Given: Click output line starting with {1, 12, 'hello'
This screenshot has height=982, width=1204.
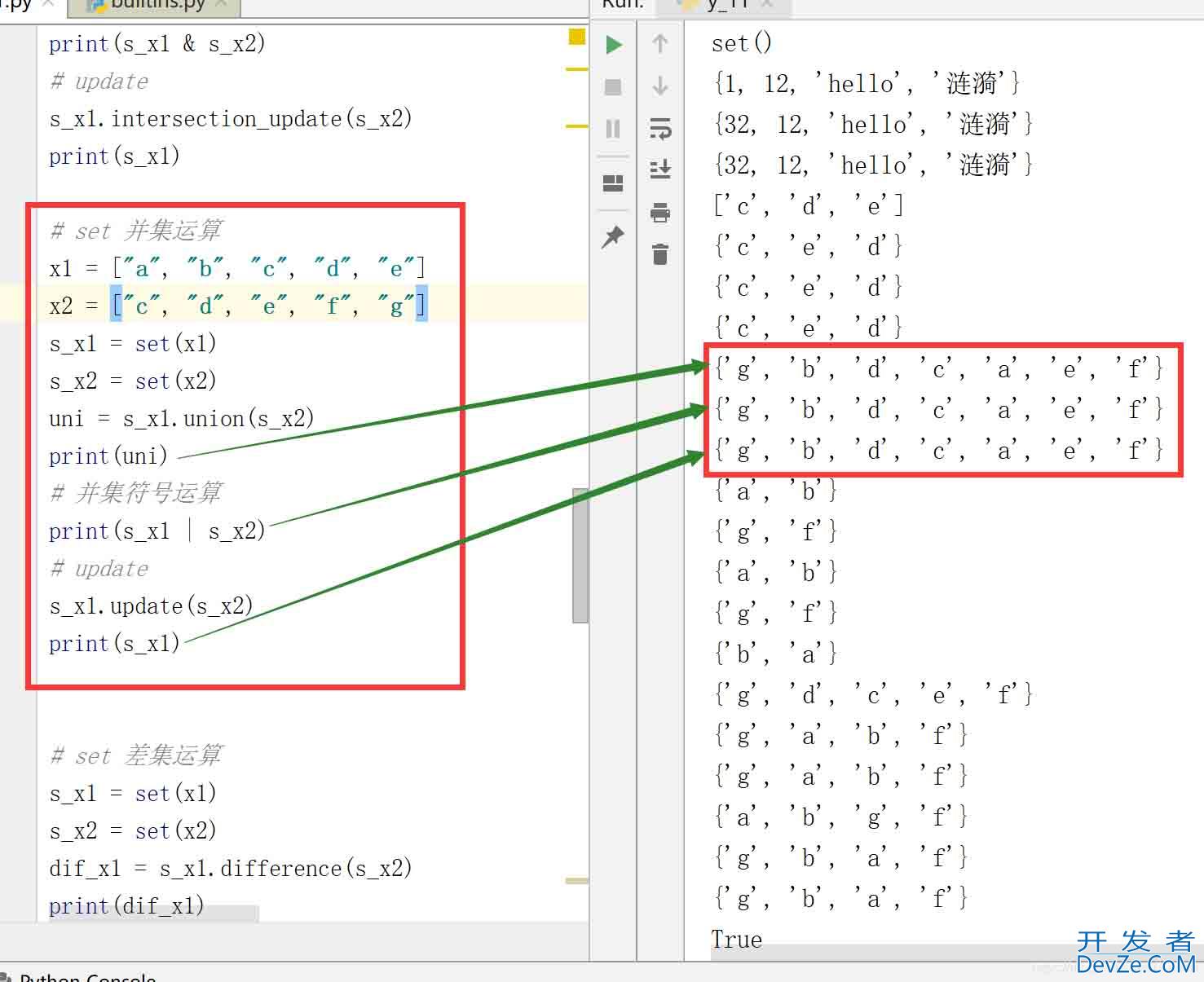Looking at the screenshot, I should (867, 83).
